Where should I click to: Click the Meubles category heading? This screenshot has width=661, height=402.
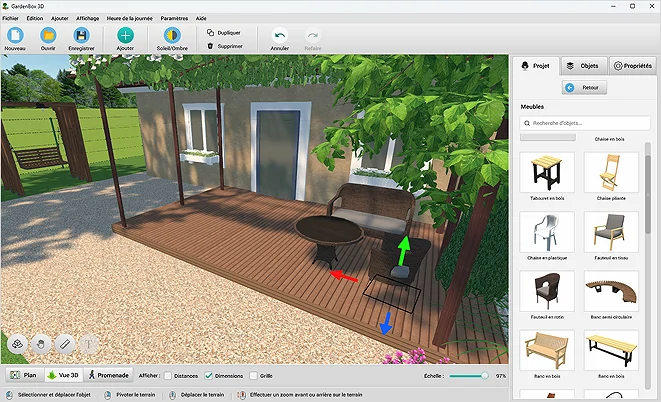pyautogui.click(x=532, y=107)
